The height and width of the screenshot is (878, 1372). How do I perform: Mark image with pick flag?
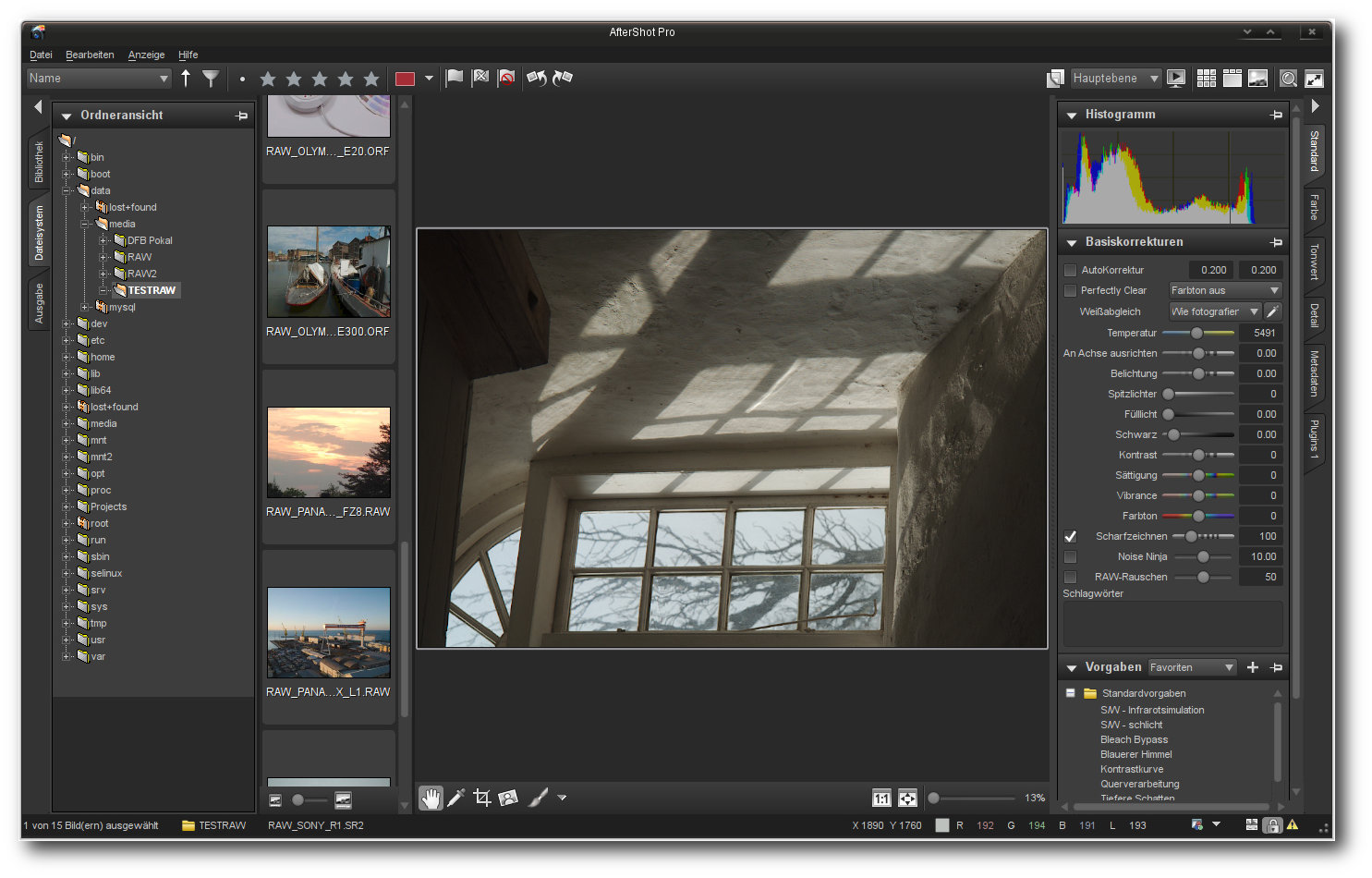click(x=455, y=79)
